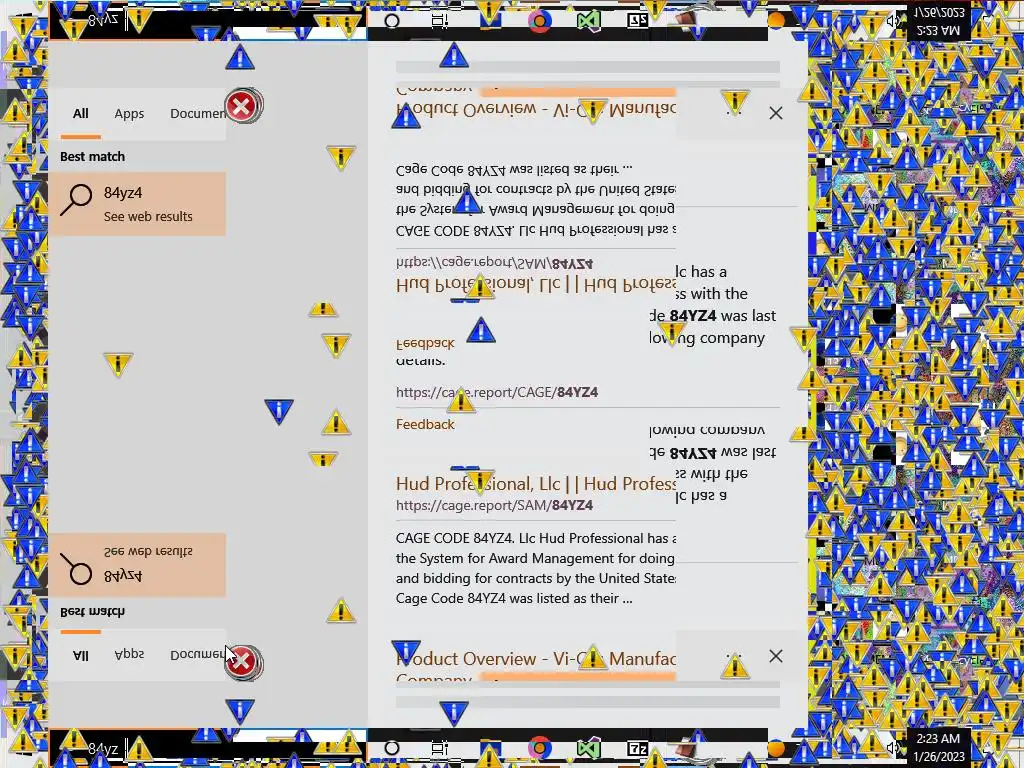Click the upside-down Feedback link
1024x768 pixels.
[x=425, y=344]
